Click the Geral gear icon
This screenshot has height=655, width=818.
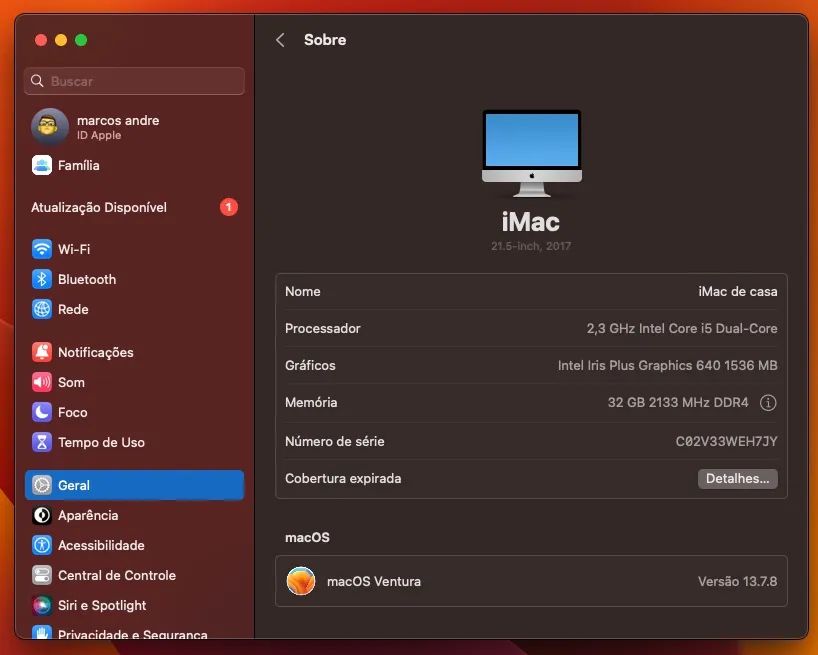coord(42,486)
